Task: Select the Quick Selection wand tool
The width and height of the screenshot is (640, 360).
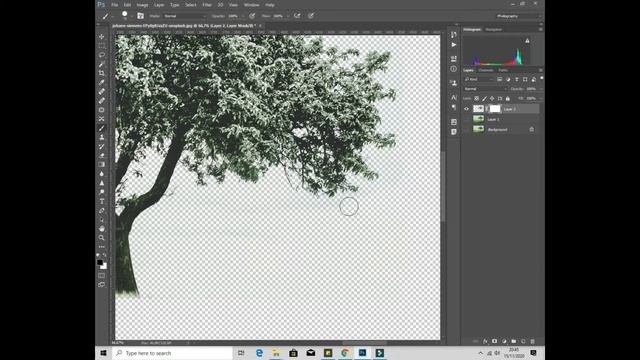Action: tap(102, 64)
